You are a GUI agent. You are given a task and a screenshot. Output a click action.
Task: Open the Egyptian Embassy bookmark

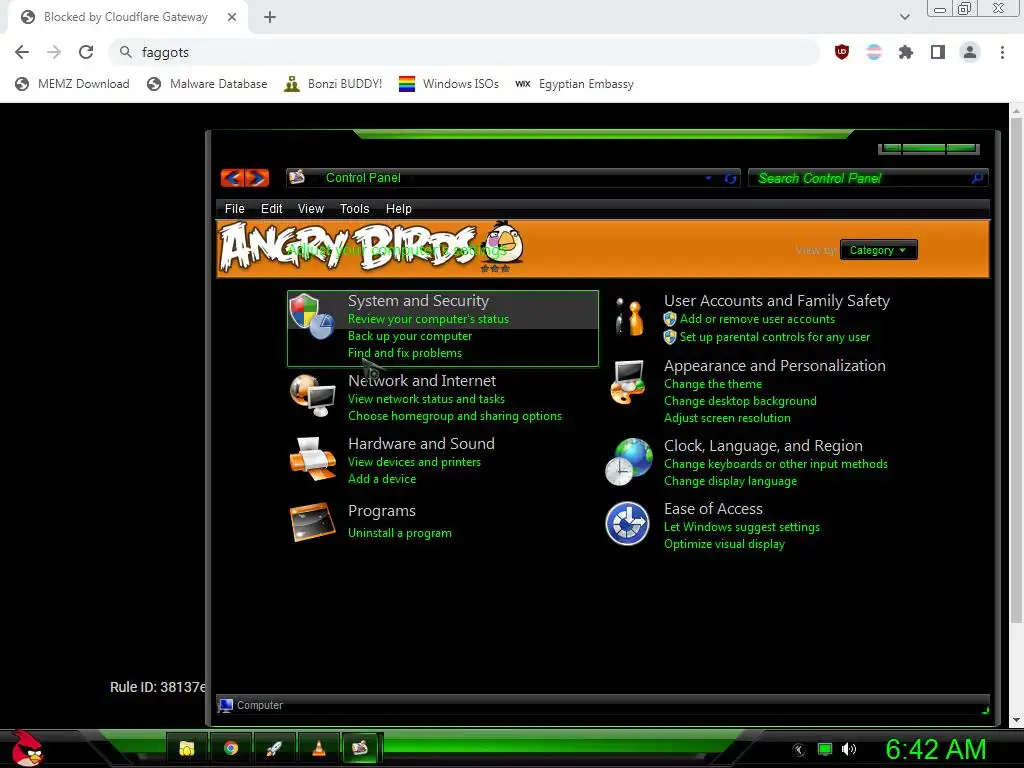(x=574, y=84)
